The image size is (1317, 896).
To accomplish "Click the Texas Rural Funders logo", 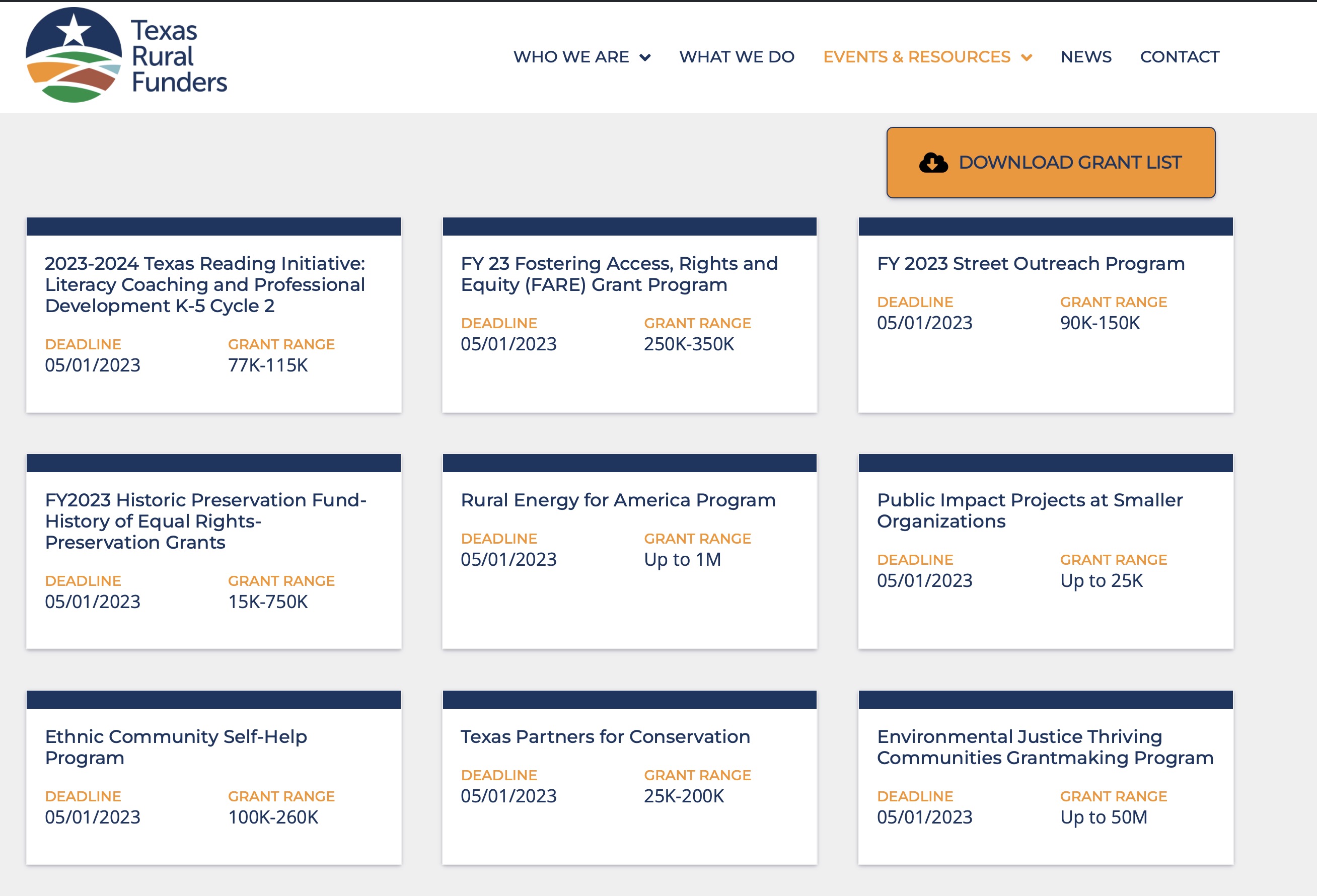I will click(x=74, y=55).
